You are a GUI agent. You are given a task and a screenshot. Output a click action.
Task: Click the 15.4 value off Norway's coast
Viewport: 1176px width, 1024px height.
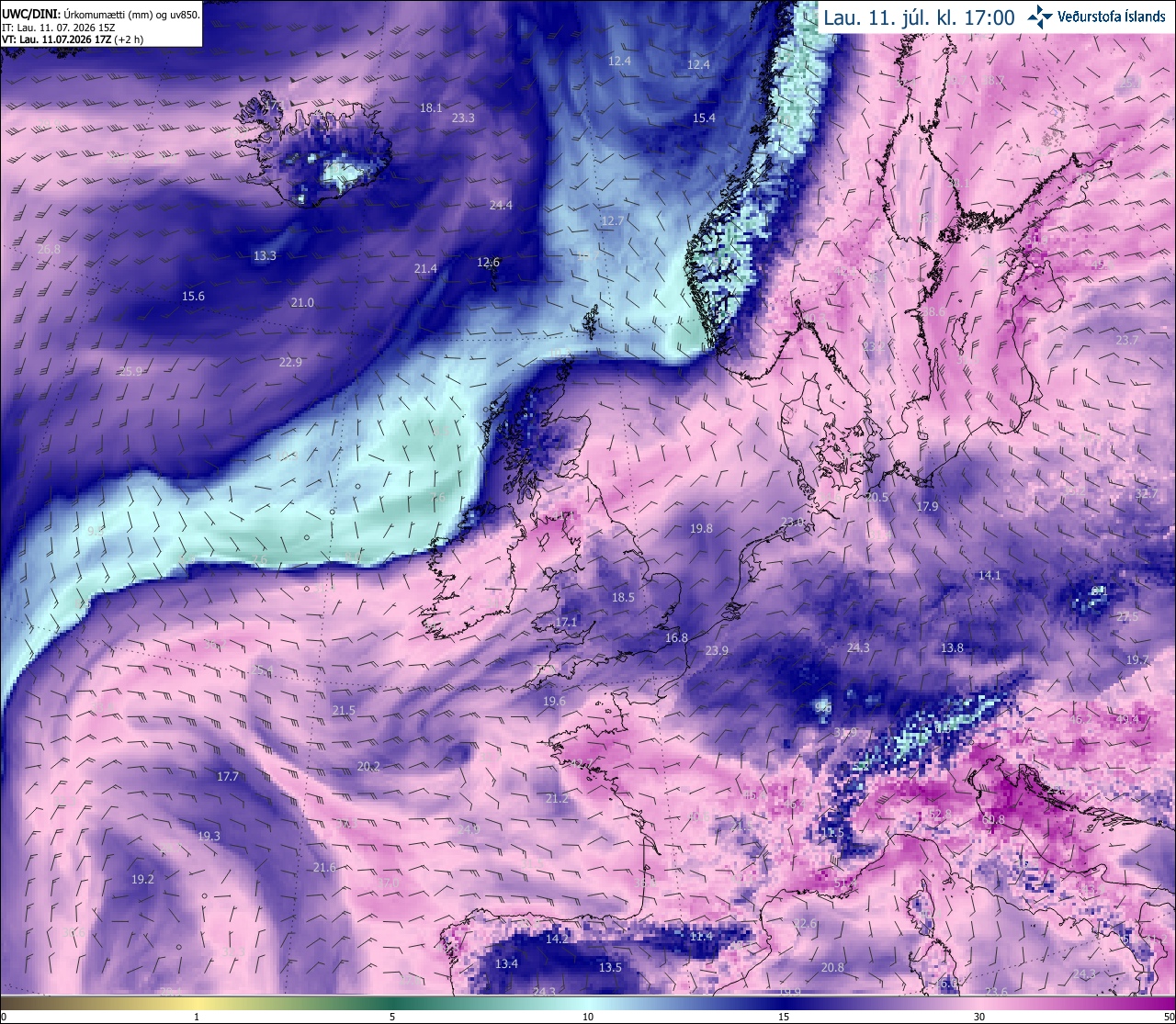click(x=704, y=118)
